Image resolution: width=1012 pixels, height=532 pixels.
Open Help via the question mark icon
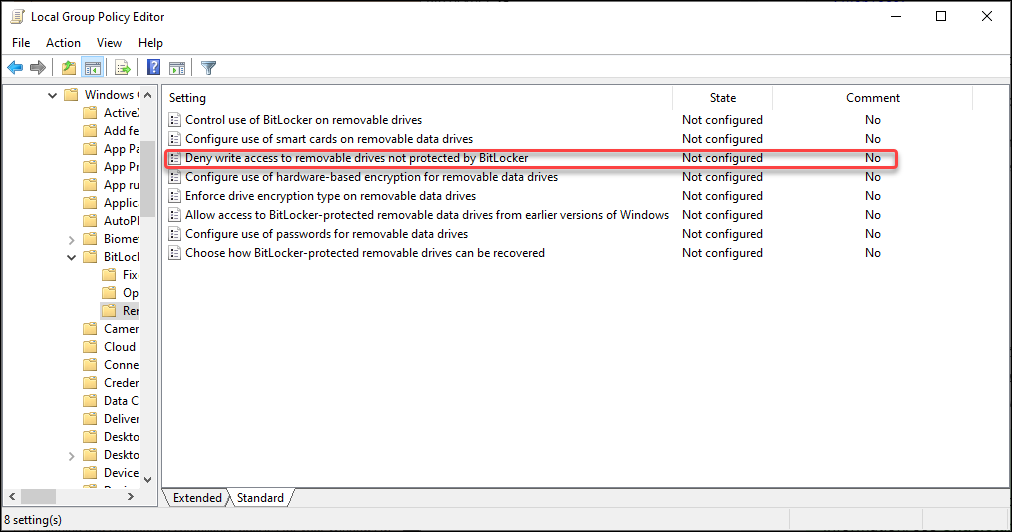click(154, 68)
